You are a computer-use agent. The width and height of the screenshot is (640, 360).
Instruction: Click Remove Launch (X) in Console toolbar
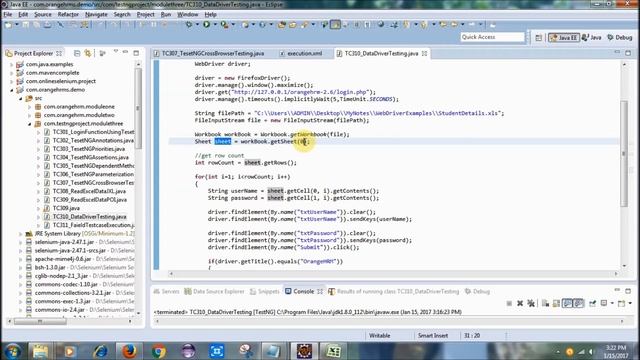pyautogui.click(x=520, y=303)
